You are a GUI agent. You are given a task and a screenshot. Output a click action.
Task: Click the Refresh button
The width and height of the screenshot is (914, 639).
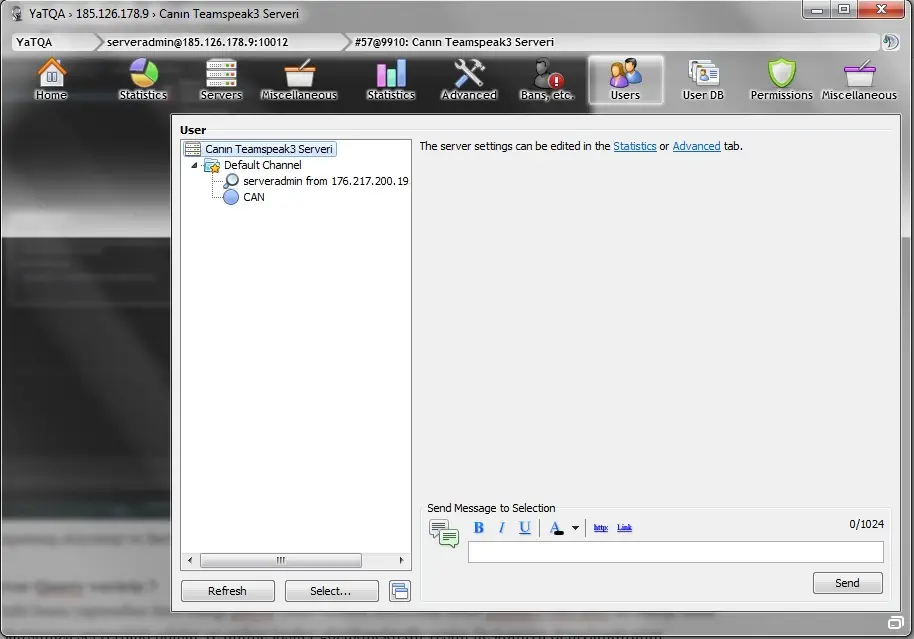[x=227, y=591]
